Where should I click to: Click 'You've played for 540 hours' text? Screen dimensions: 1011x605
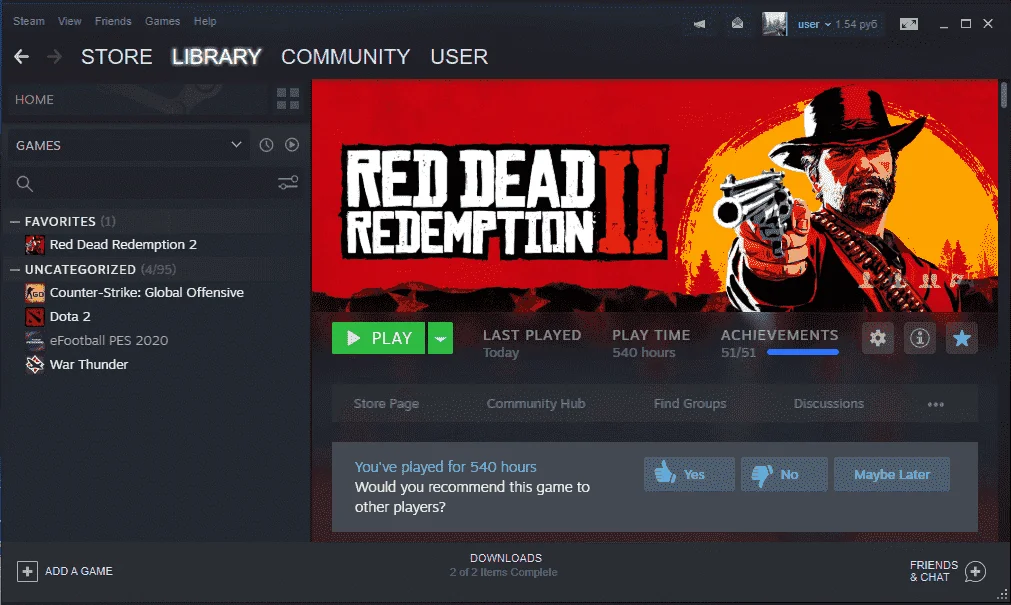click(446, 467)
